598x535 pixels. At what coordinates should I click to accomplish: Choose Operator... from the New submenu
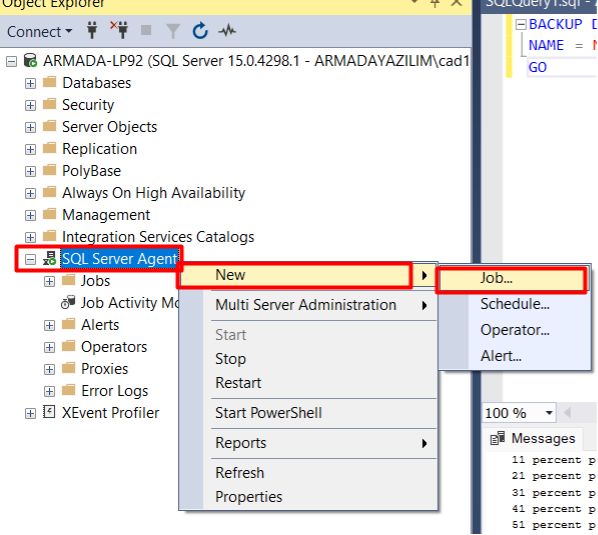514,330
